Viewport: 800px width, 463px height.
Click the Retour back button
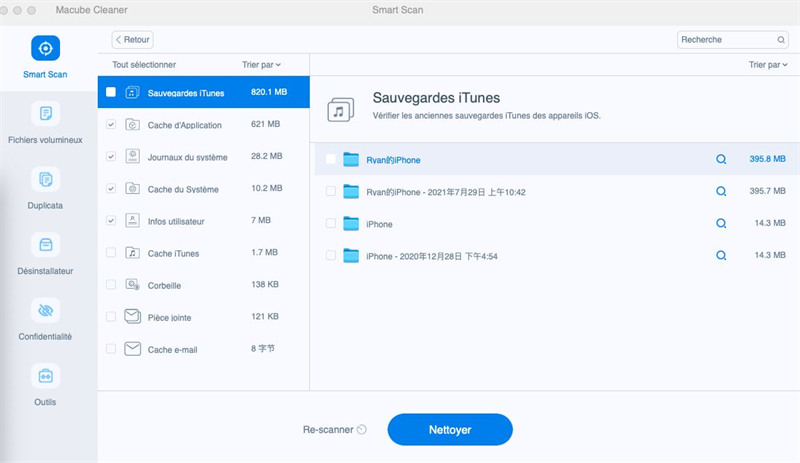coord(133,39)
